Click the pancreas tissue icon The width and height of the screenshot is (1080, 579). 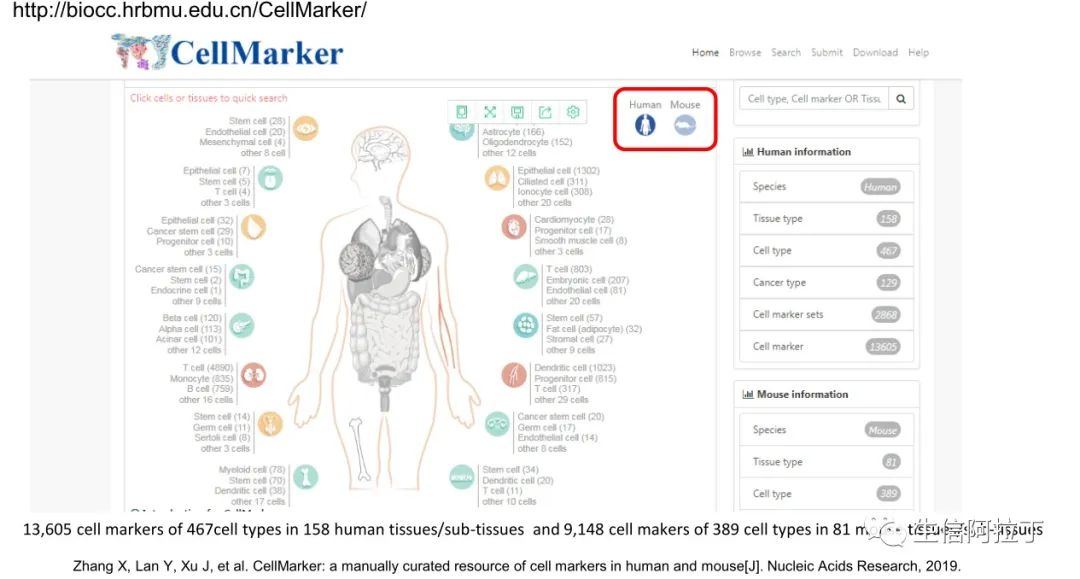click(242, 326)
